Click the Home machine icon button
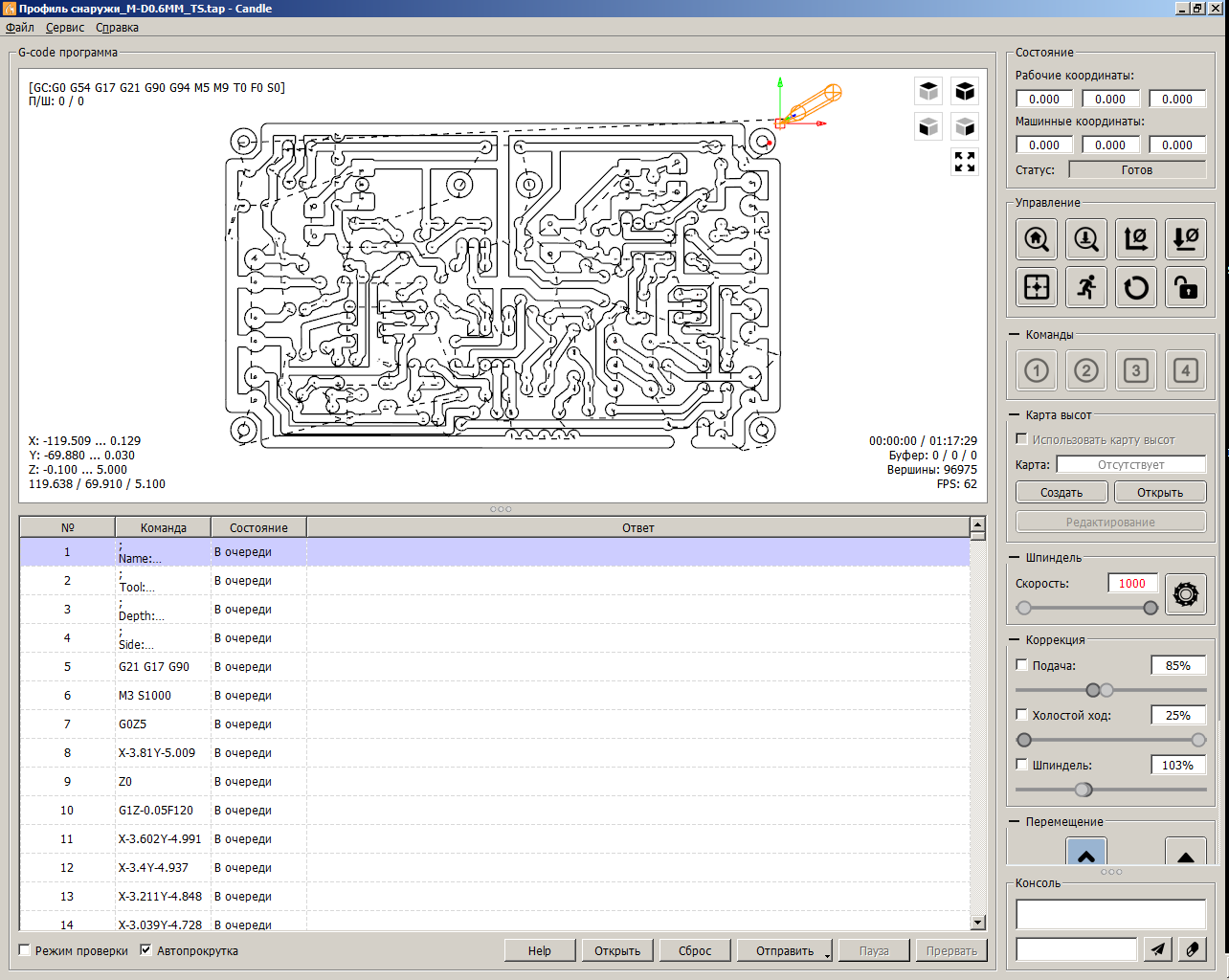Image resolution: width=1229 pixels, height=980 pixels. click(1037, 239)
